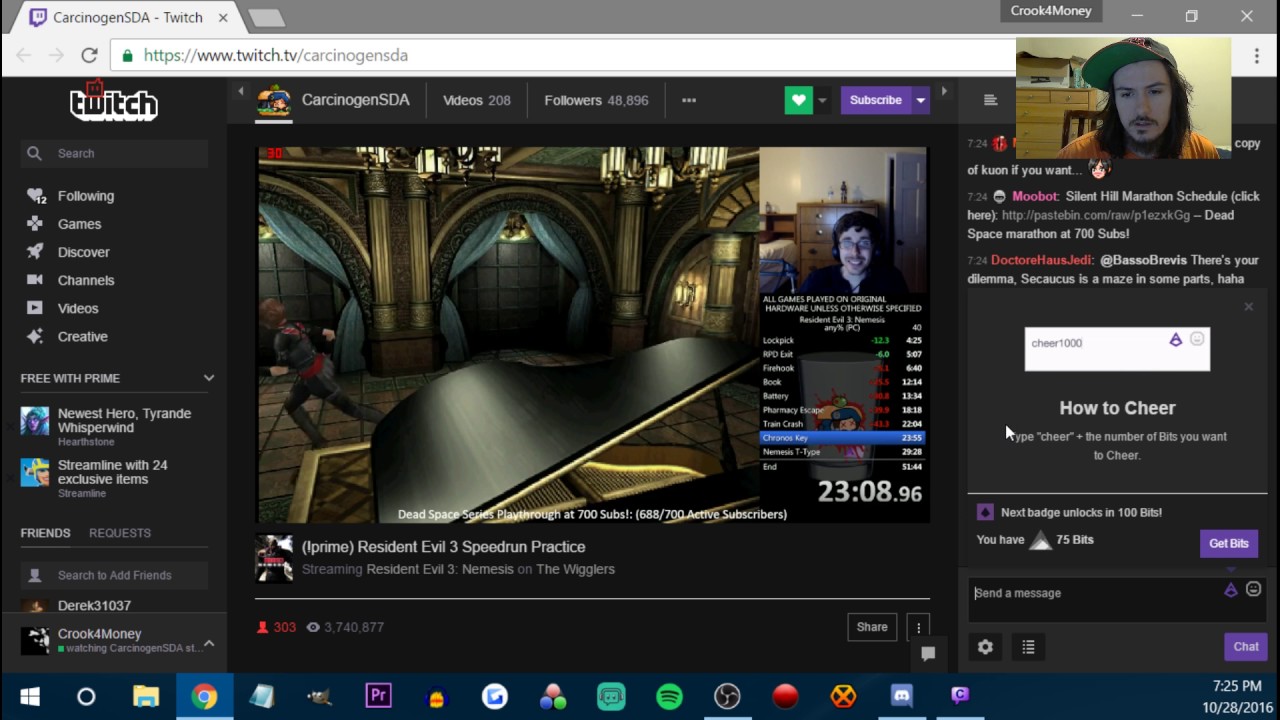Open the channel Videos 208 tab
The width and height of the screenshot is (1280, 720).
[x=477, y=100]
